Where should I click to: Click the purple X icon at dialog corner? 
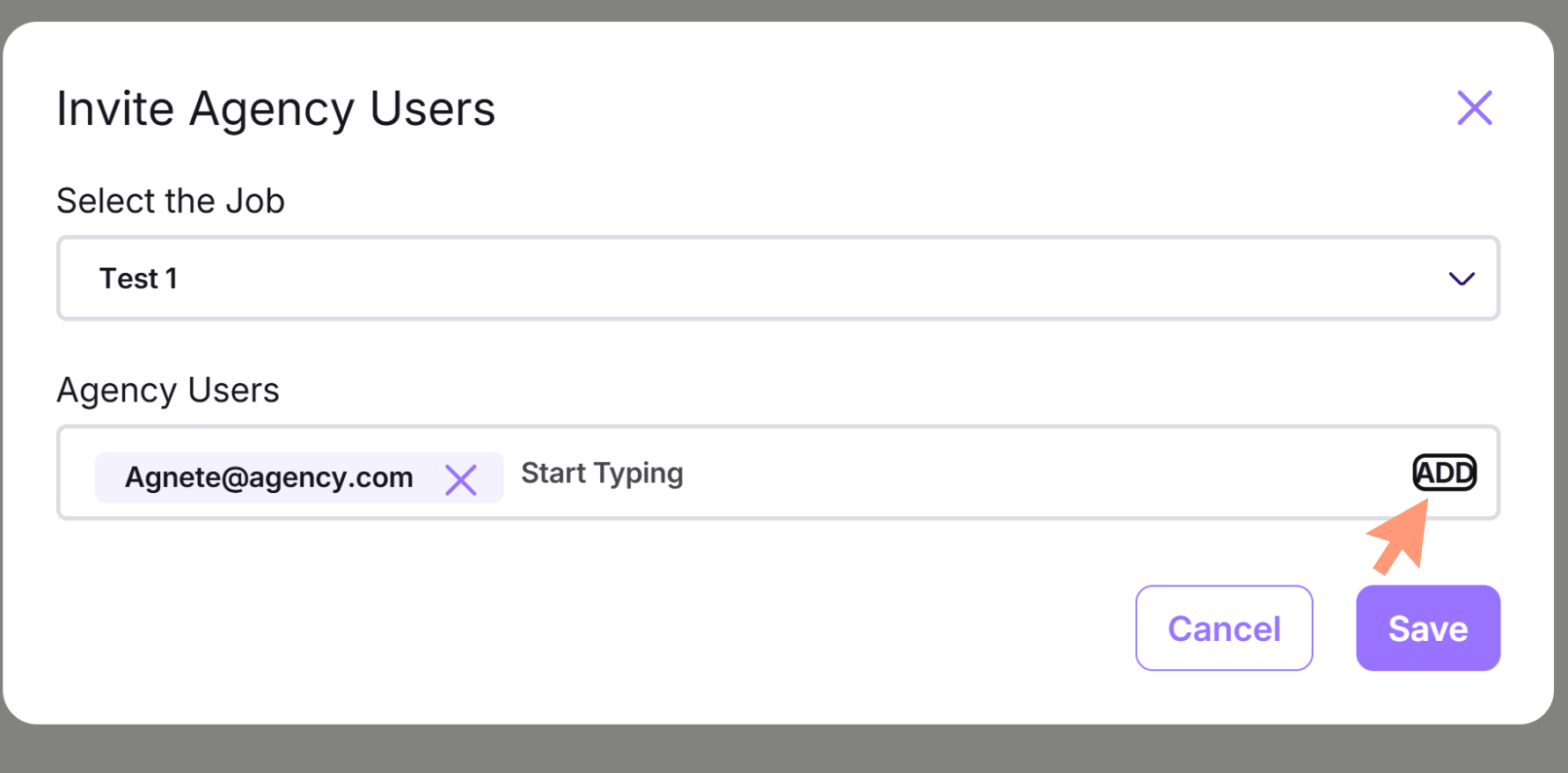pos(1474,108)
